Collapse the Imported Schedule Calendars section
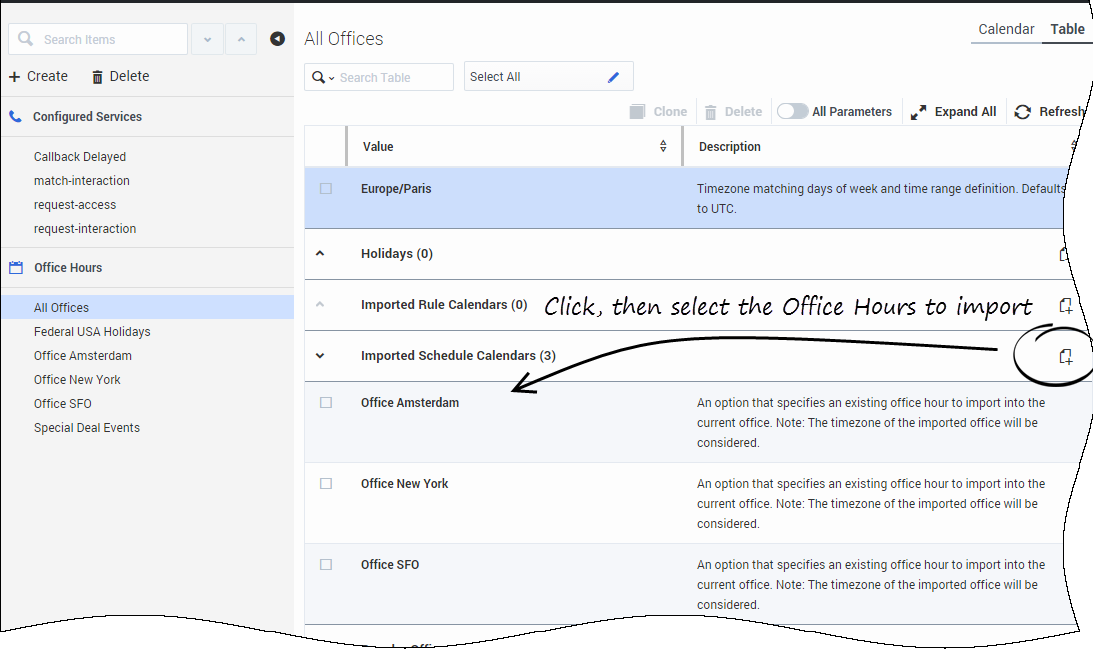 (x=321, y=356)
